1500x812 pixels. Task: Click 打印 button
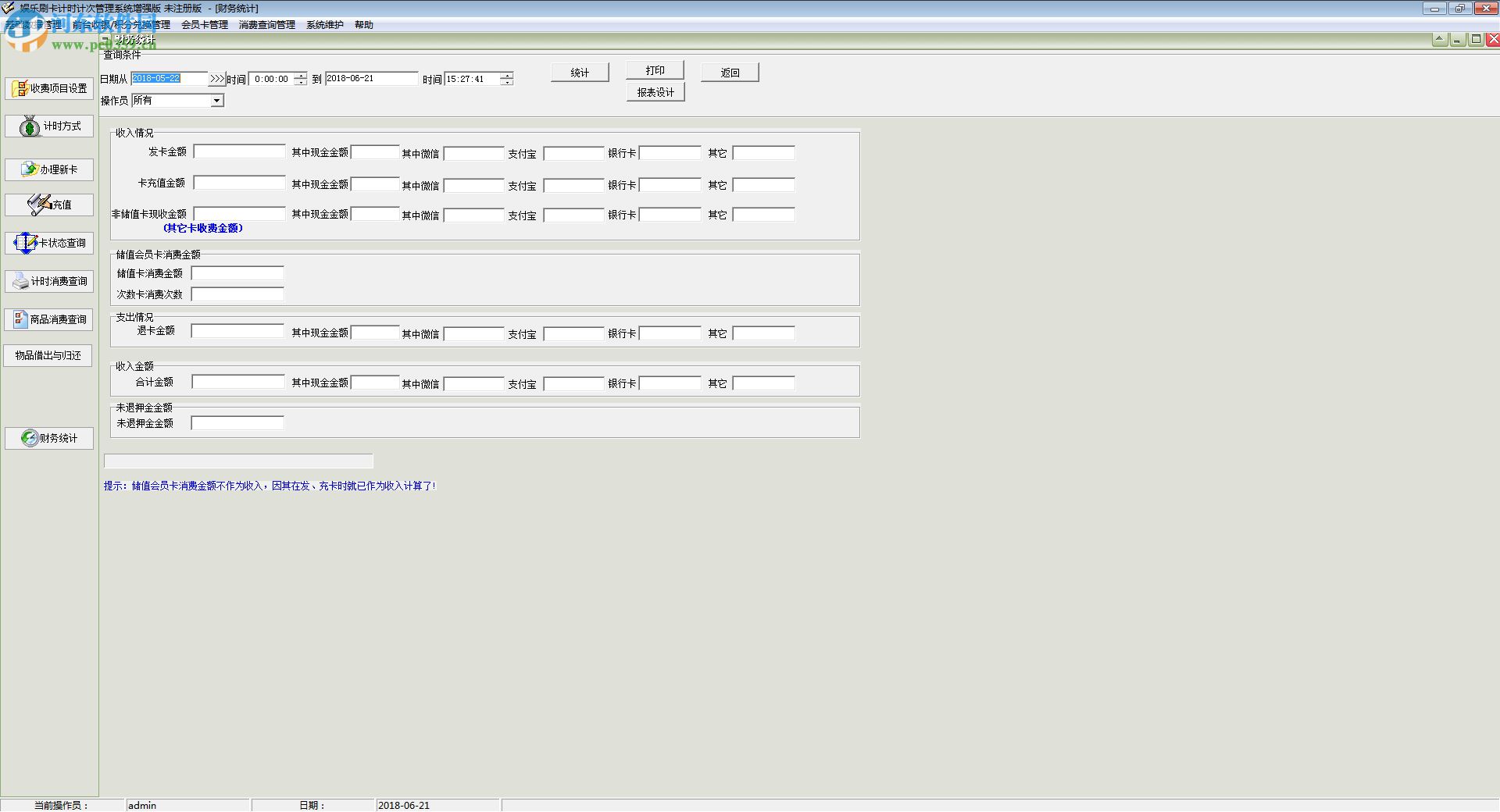coord(655,70)
